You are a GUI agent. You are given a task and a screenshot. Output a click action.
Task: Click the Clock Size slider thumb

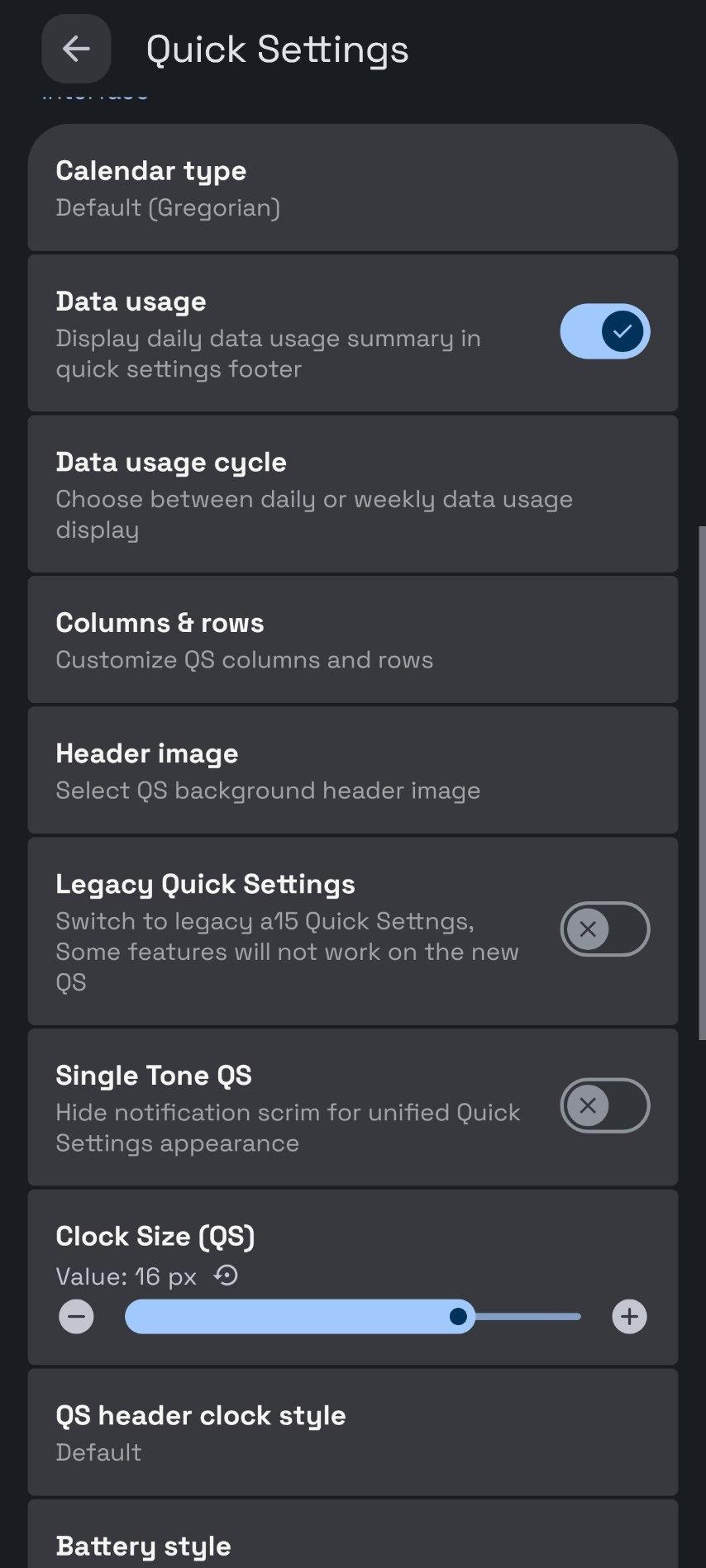click(x=458, y=1316)
